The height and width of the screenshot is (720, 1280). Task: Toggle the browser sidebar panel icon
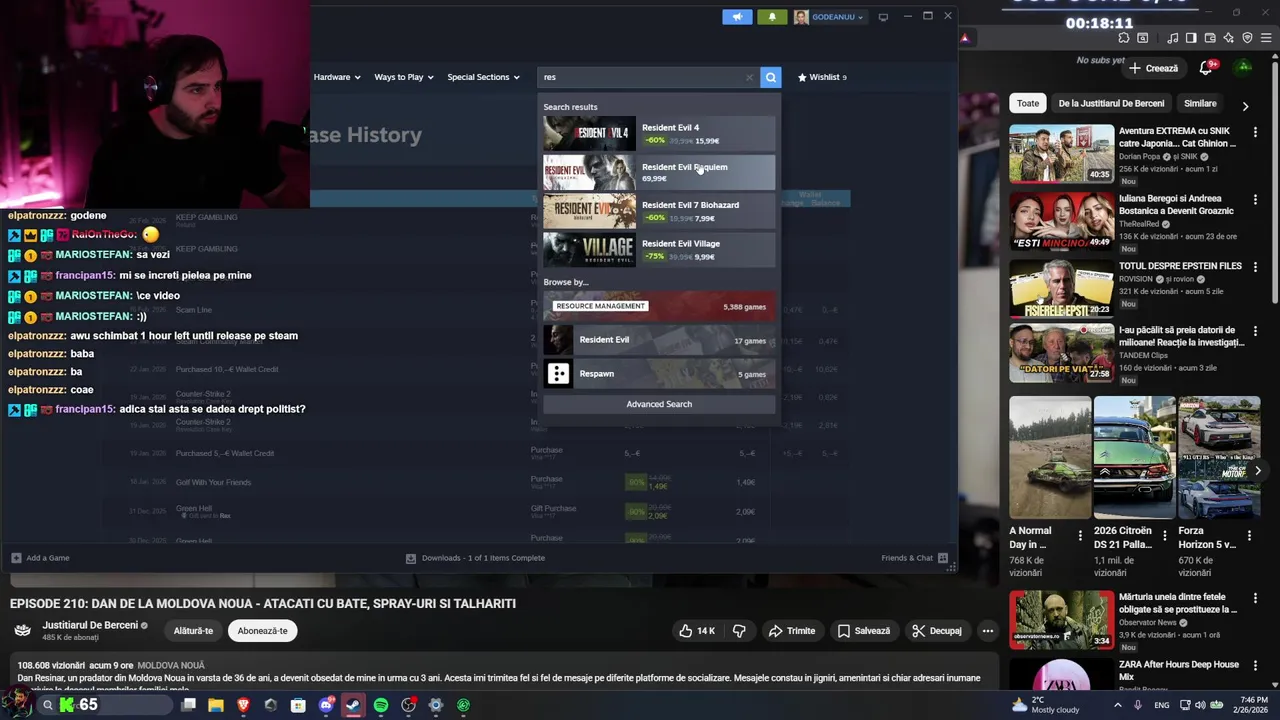pos(1191,38)
